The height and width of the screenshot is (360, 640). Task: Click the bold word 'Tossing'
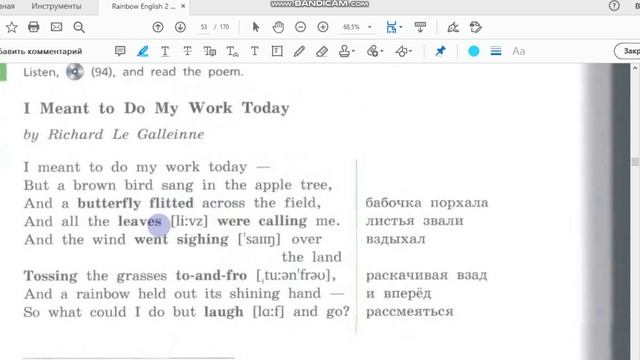(51, 276)
